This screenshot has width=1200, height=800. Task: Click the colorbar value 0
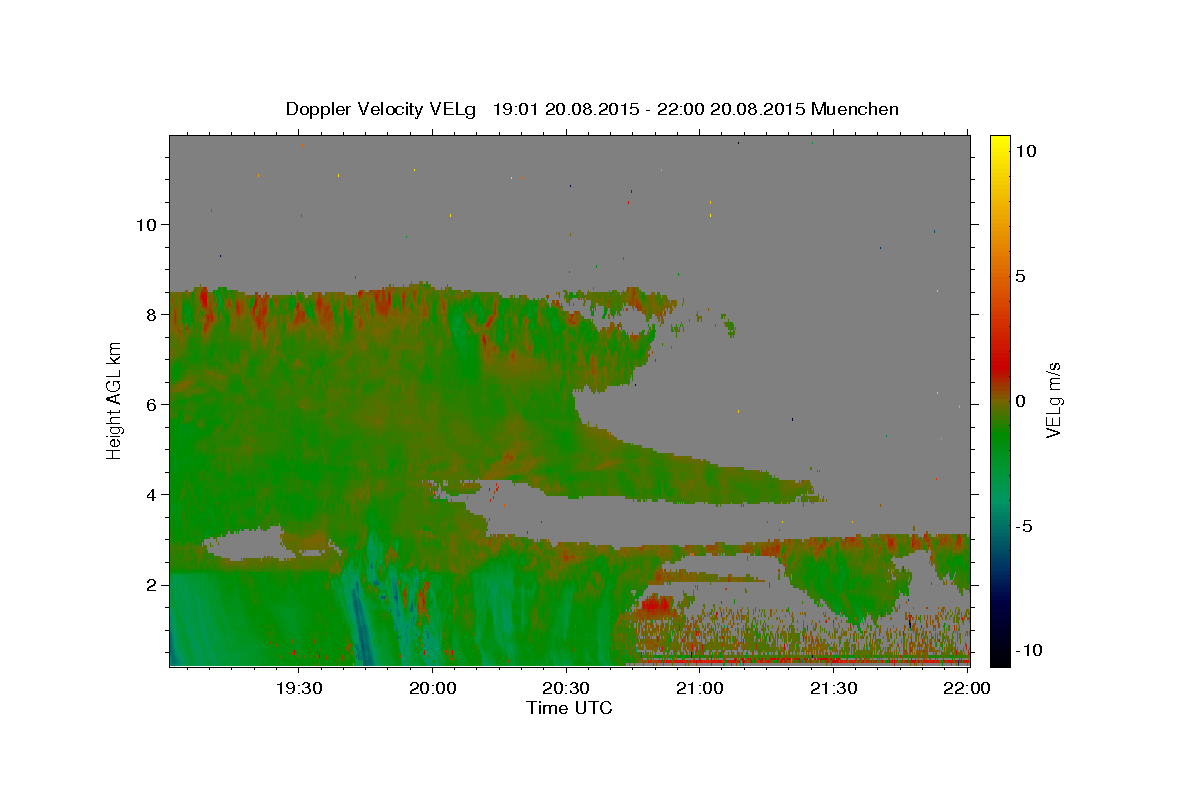[x=1020, y=400]
